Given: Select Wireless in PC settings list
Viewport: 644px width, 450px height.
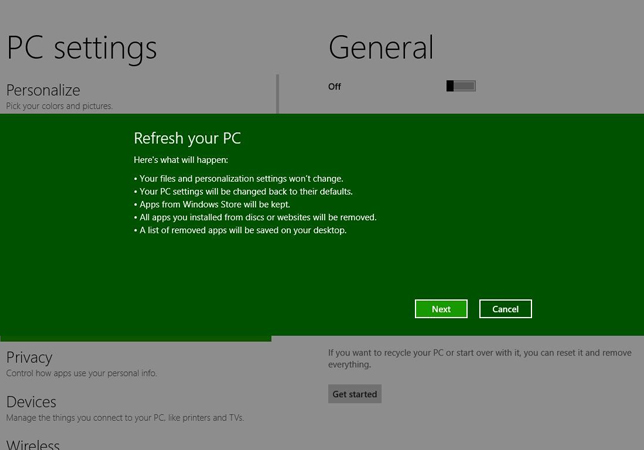Looking at the screenshot, I should pyautogui.click(x=33, y=445).
